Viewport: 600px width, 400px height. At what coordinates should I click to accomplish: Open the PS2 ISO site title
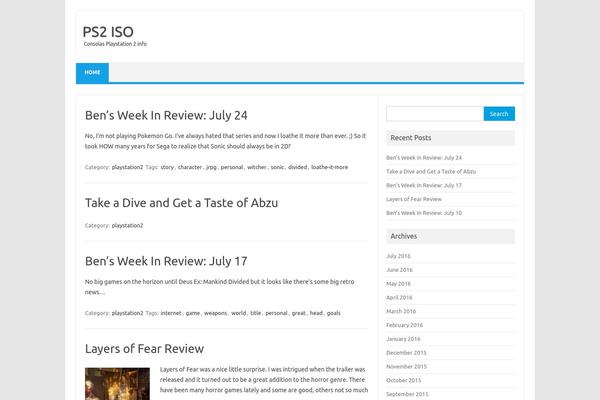(108, 32)
